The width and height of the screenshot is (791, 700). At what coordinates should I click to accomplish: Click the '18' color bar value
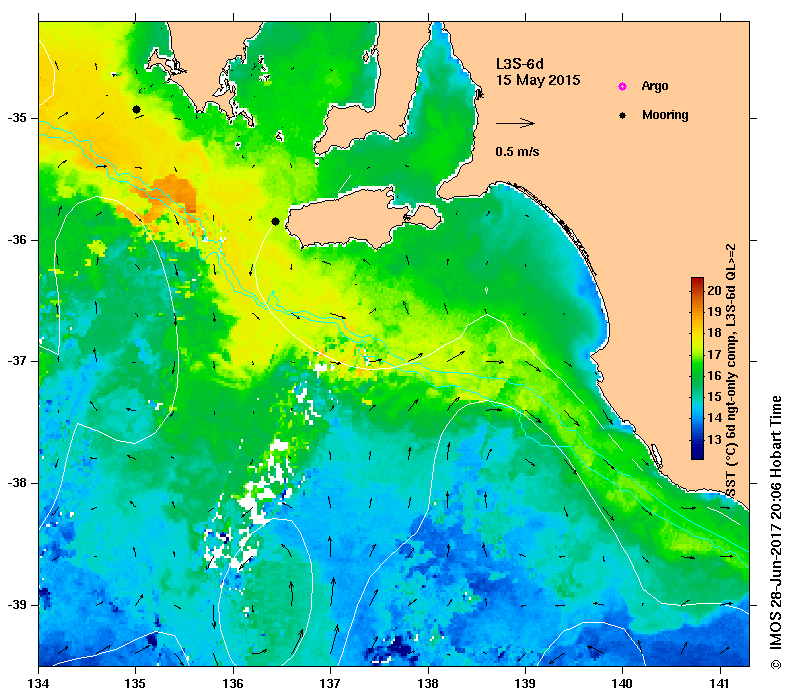[x=714, y=333]
